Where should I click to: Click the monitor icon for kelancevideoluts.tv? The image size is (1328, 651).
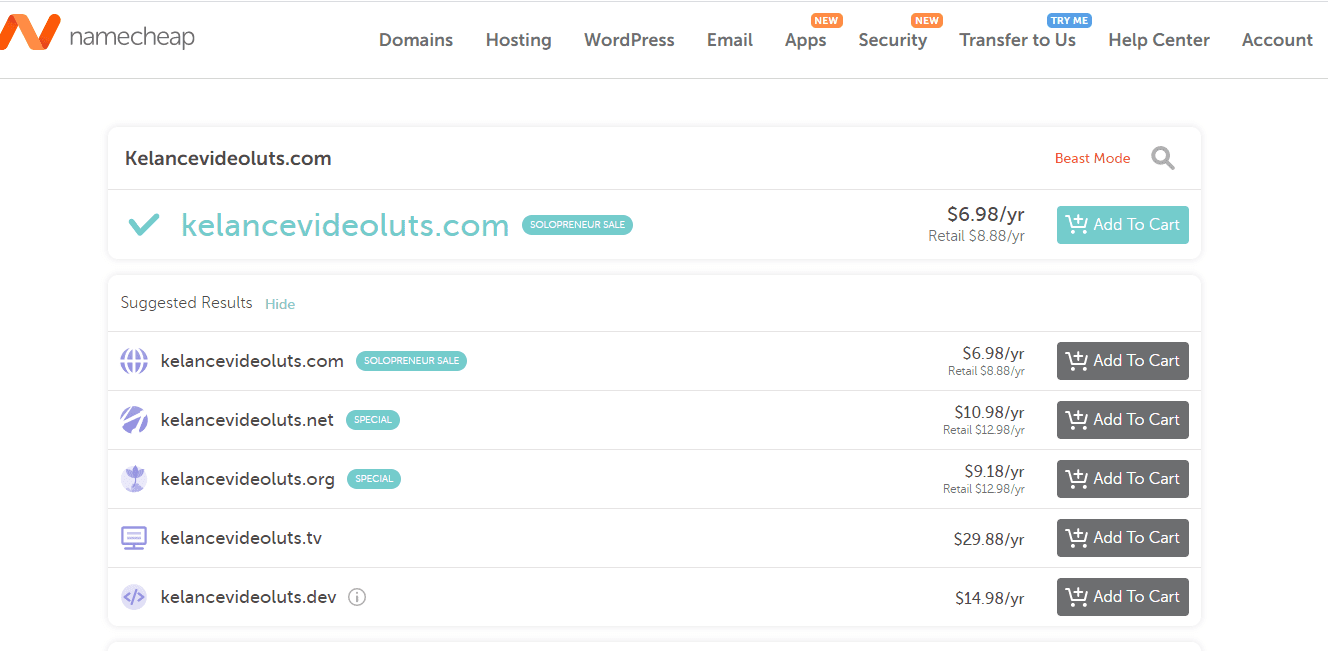click(134, 538)
